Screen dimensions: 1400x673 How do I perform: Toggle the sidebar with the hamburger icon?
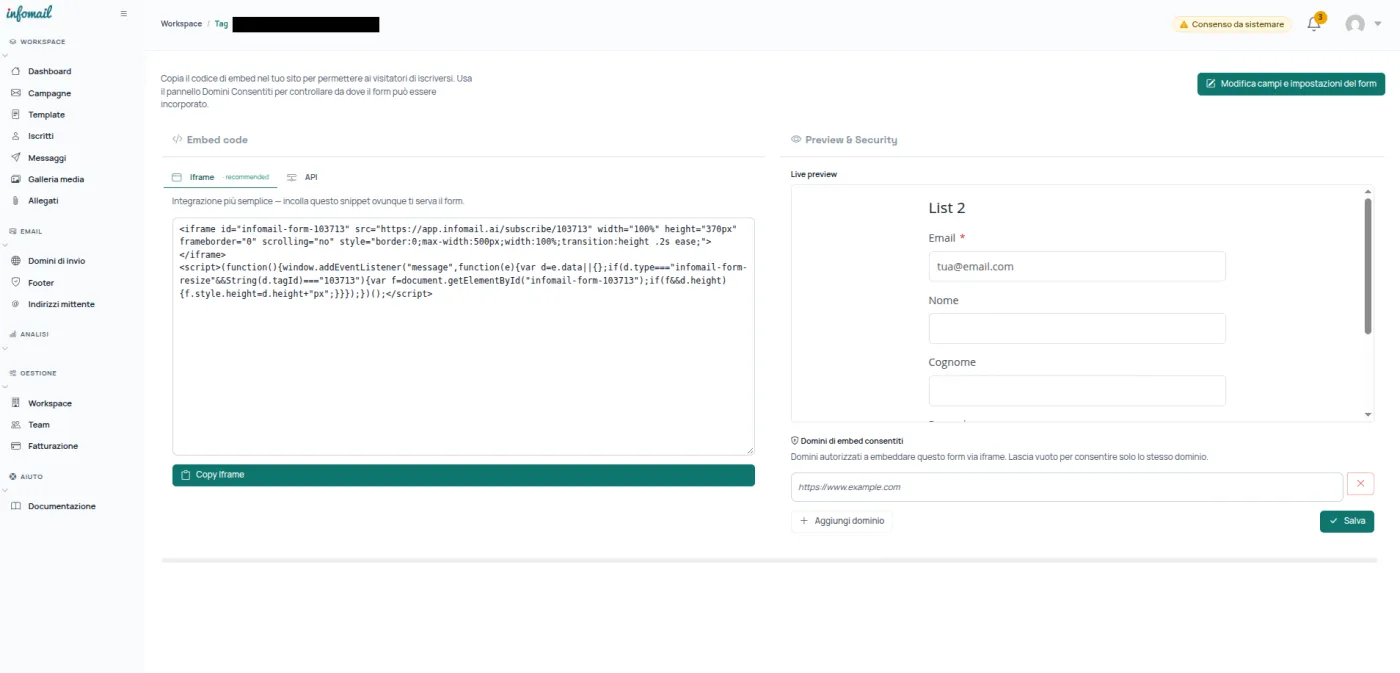[x=123, y=14]
